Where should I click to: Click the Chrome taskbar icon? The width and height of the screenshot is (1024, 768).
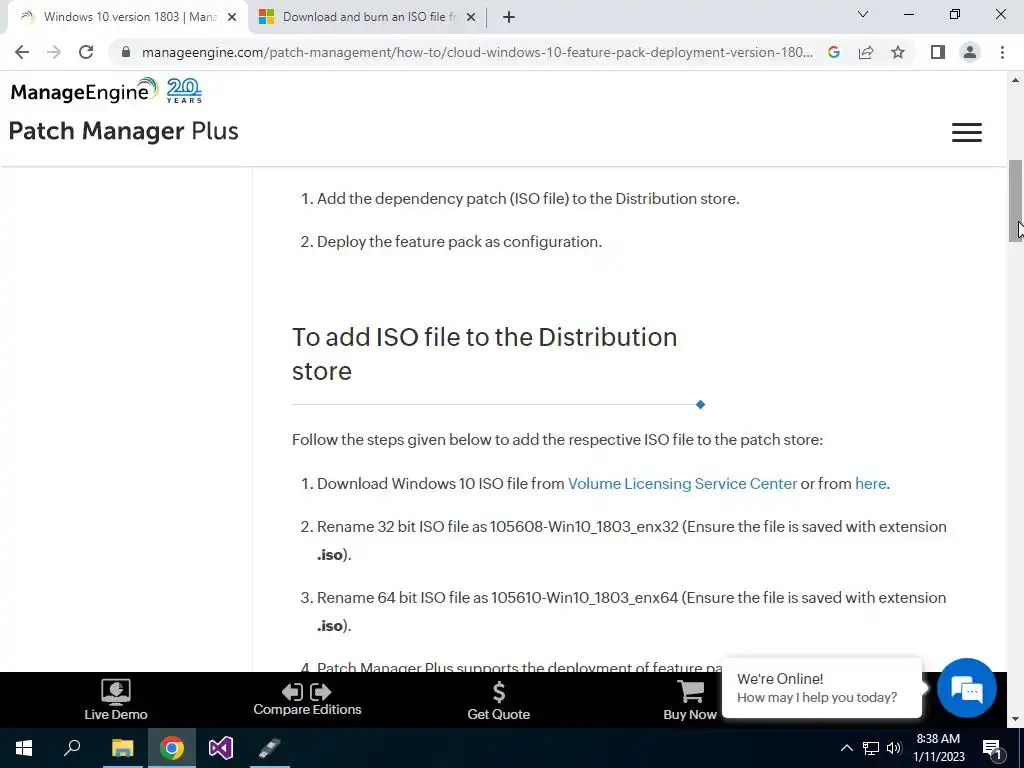click(x=172, y=748)
